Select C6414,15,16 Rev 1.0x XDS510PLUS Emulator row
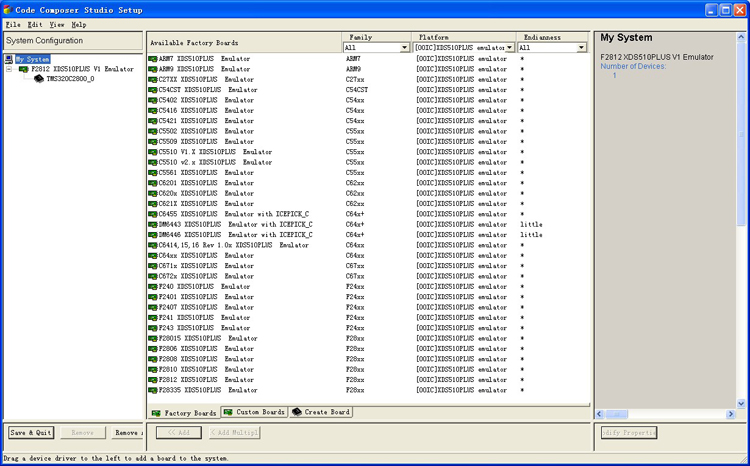This screenshot has height=466, width=750. [x=368, y=245]
